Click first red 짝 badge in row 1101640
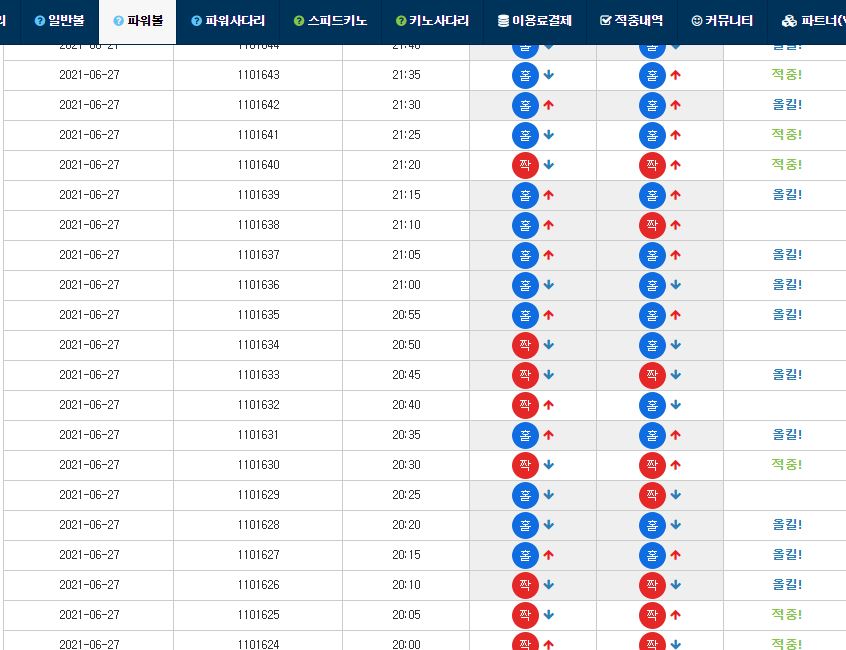Viewport: 846px width, 650px height. pos(525,165)
